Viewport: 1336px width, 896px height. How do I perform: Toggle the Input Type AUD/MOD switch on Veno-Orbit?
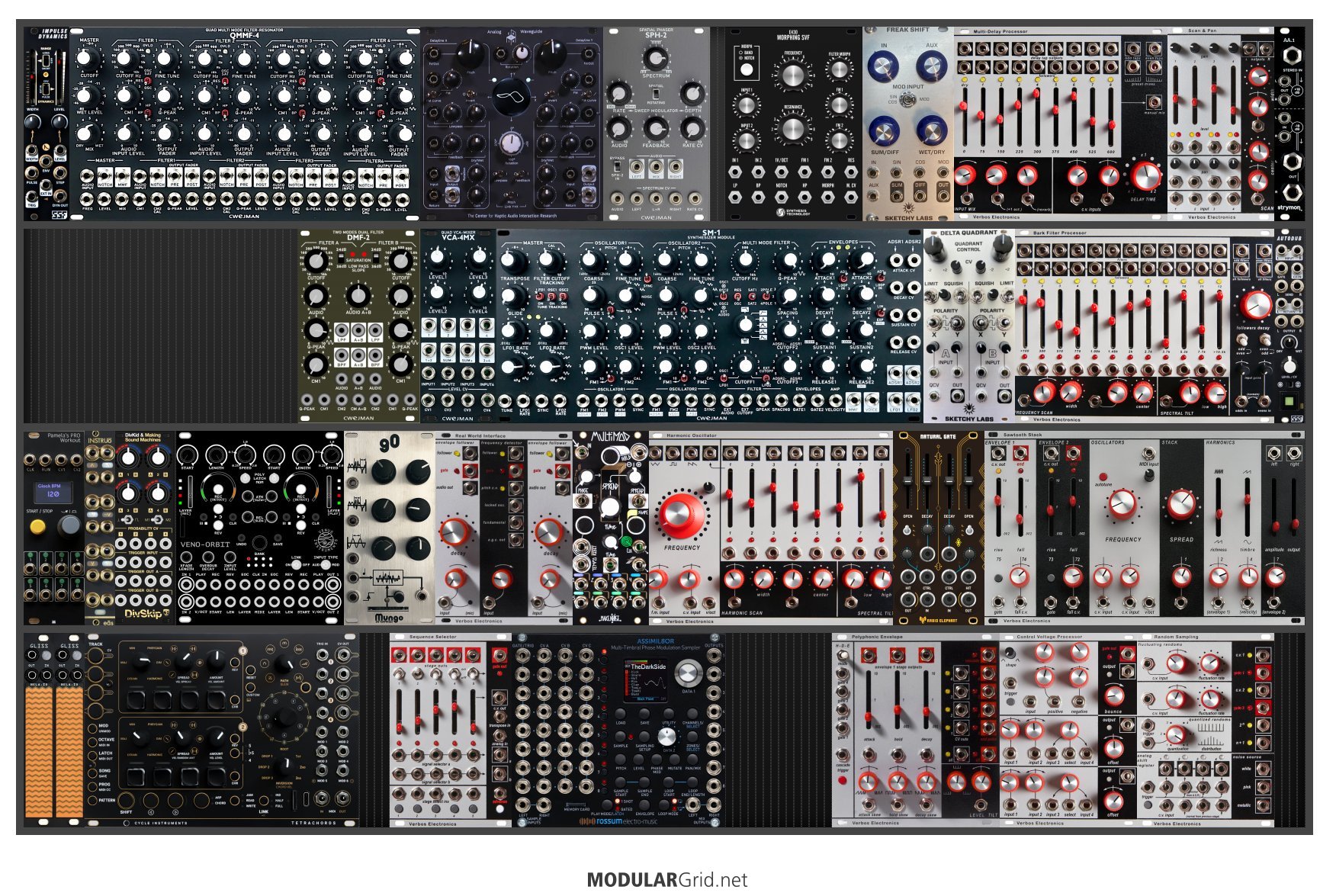pos(326,565)
